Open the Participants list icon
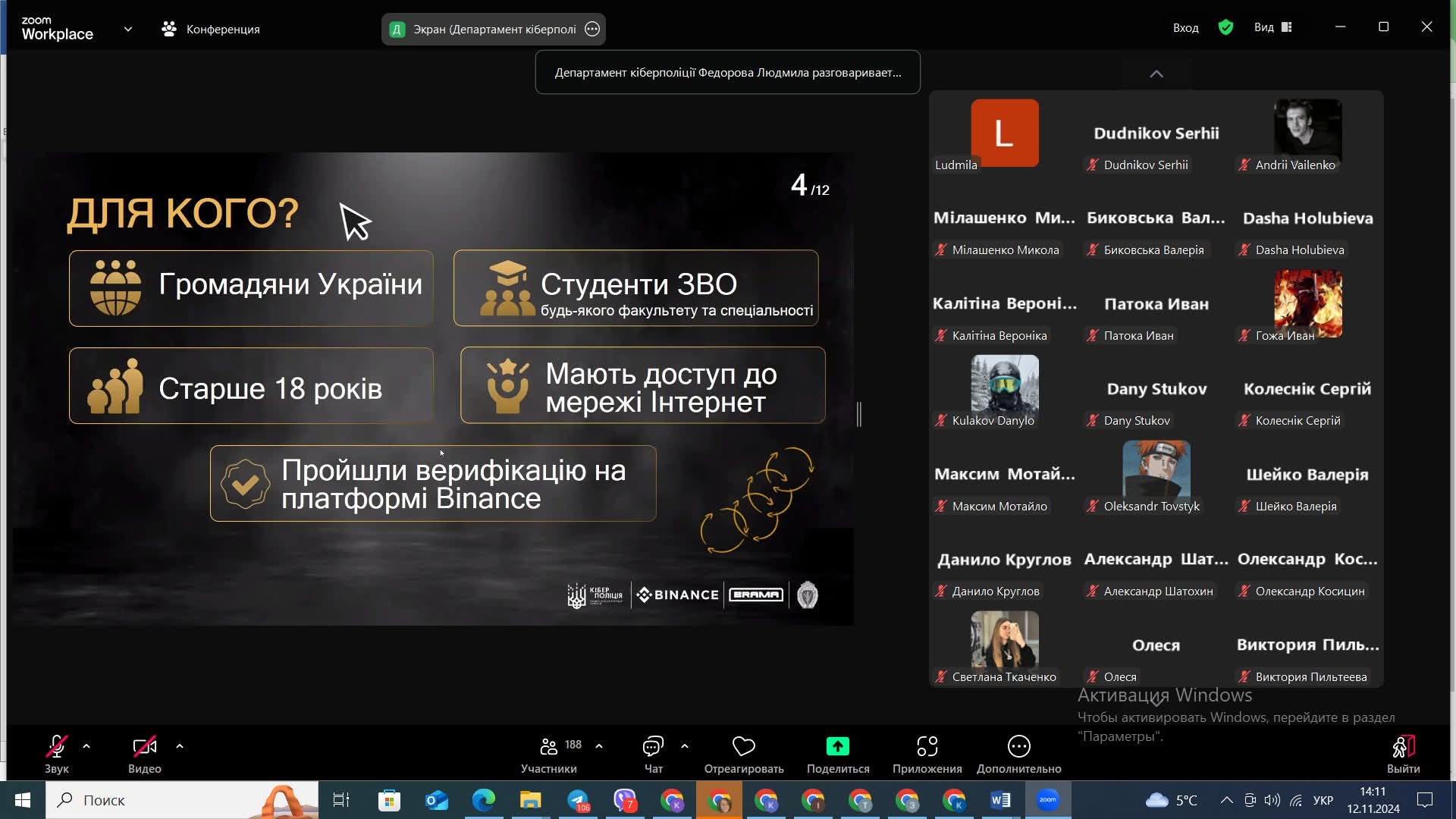Image resolution: width=1456 pixels, height=819 pixels. [x=549, y=747]
